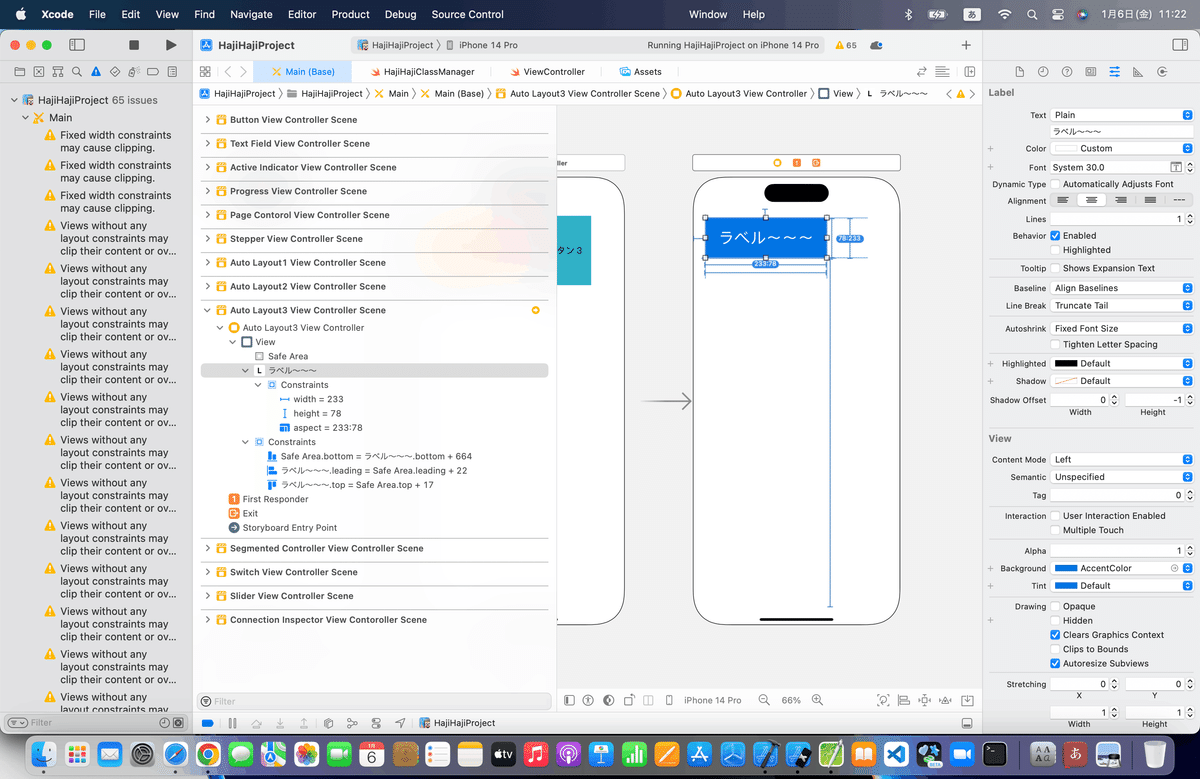Click the Highlighted color swatch

coord(1066,364)
